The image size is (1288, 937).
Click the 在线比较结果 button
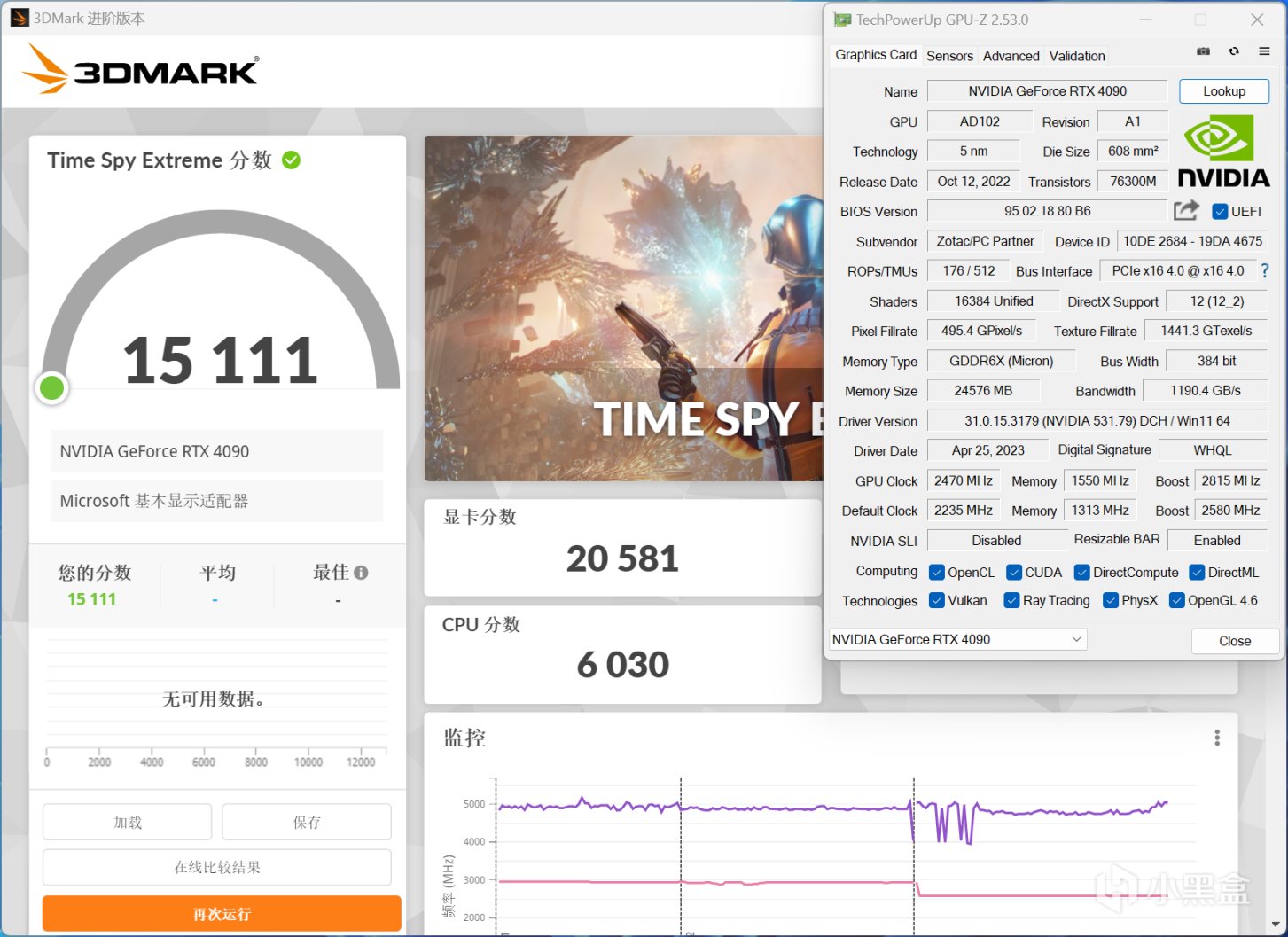pos(217,867)
